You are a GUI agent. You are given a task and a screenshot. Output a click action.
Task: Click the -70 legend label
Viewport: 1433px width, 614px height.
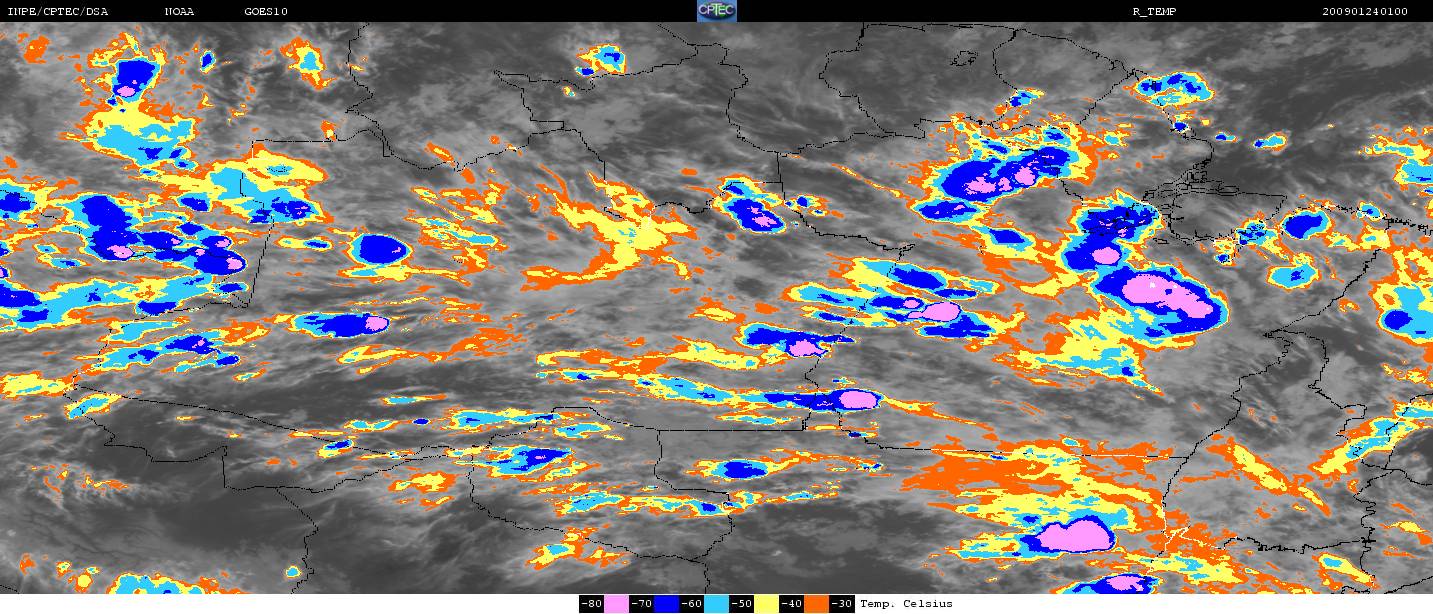641,604
